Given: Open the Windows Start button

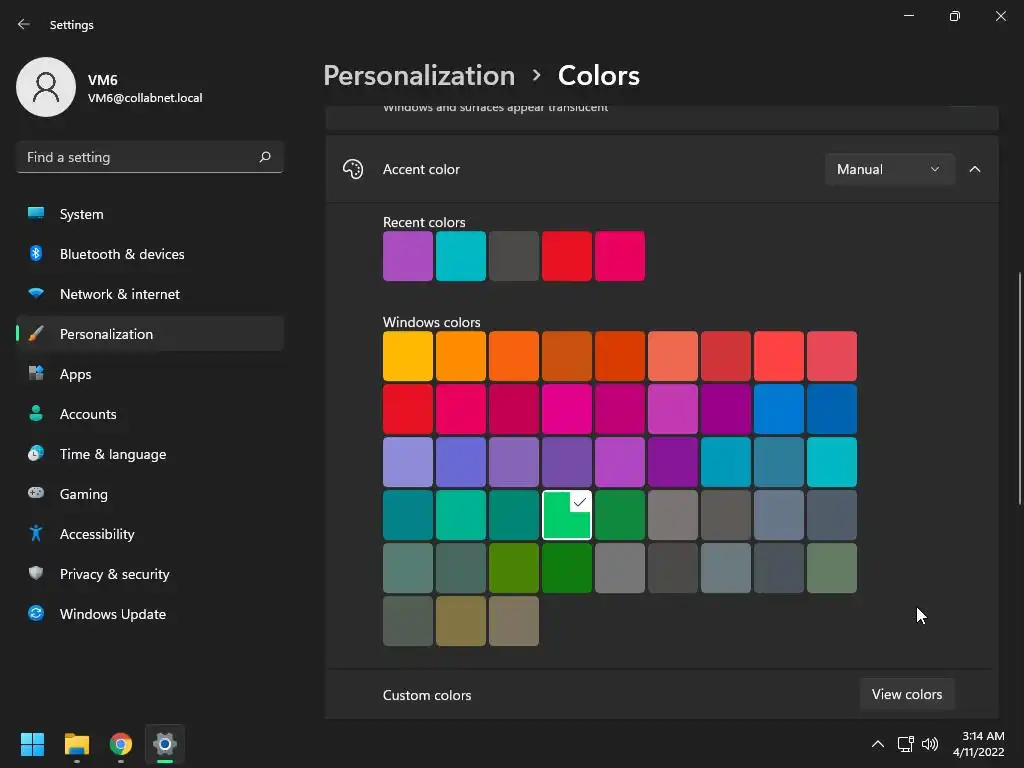Looking at the screenshot, I should click(32, 744).
